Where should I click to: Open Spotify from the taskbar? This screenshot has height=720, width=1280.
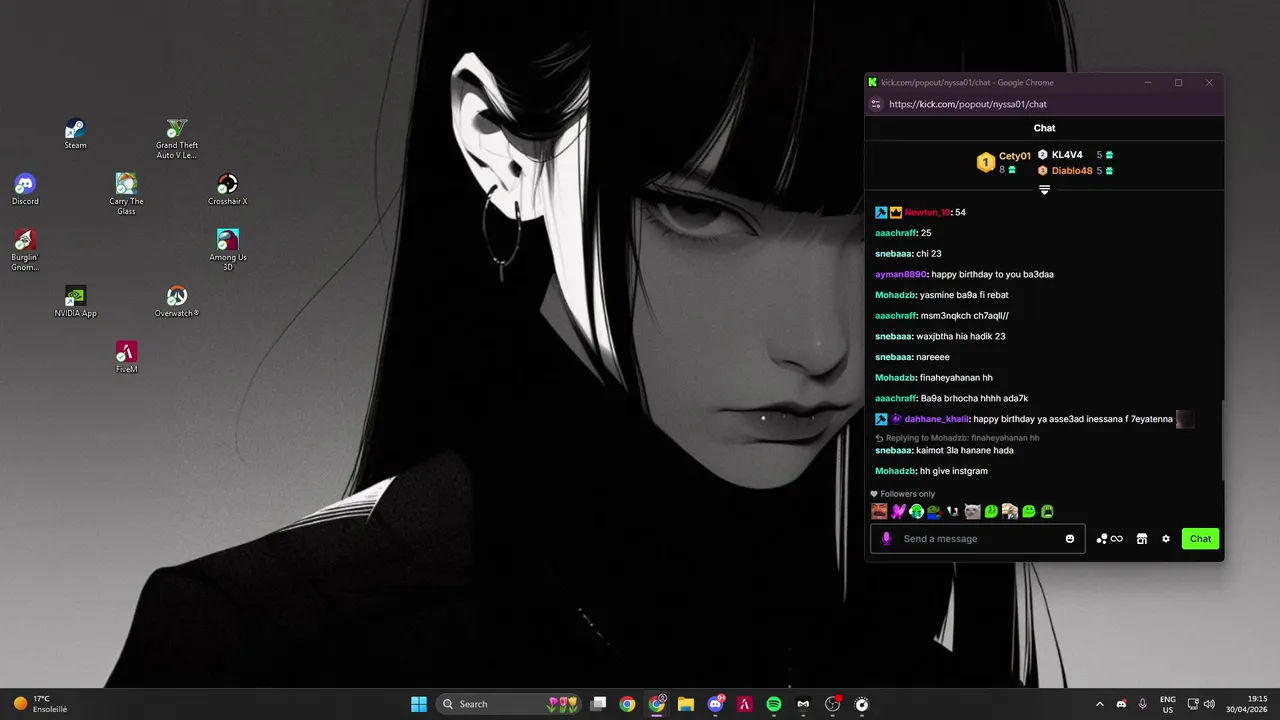(x=774, y=704)
